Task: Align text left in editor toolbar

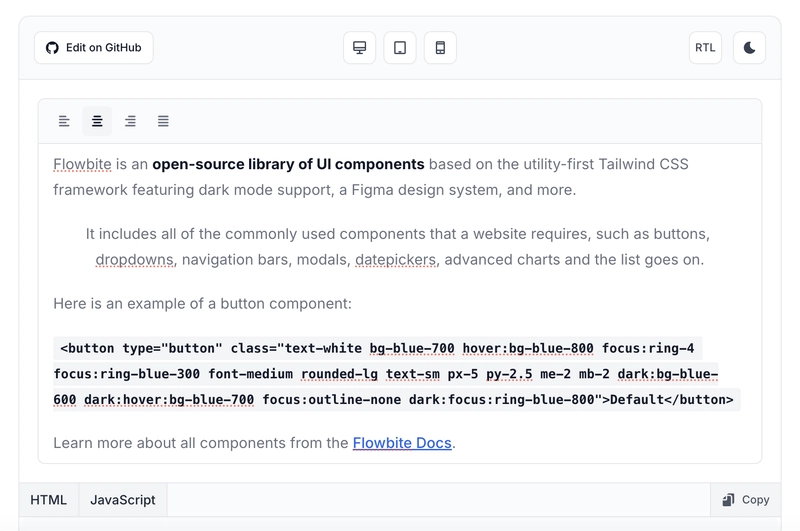Action: coord(64,121)
